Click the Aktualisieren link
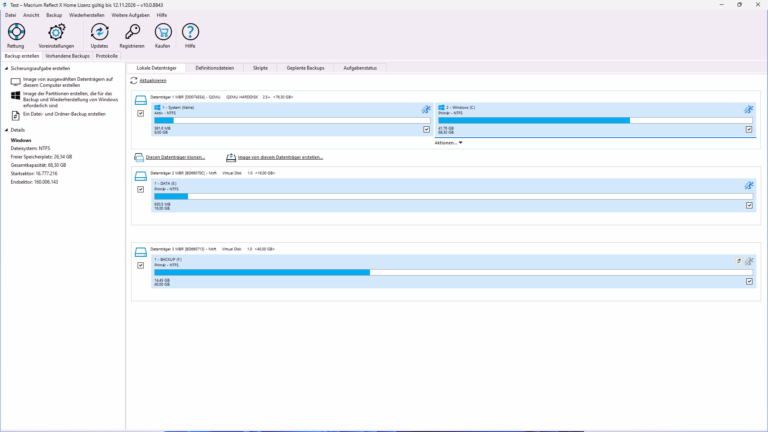Viewport: 768px width, 432px height. tap(153, 80)
